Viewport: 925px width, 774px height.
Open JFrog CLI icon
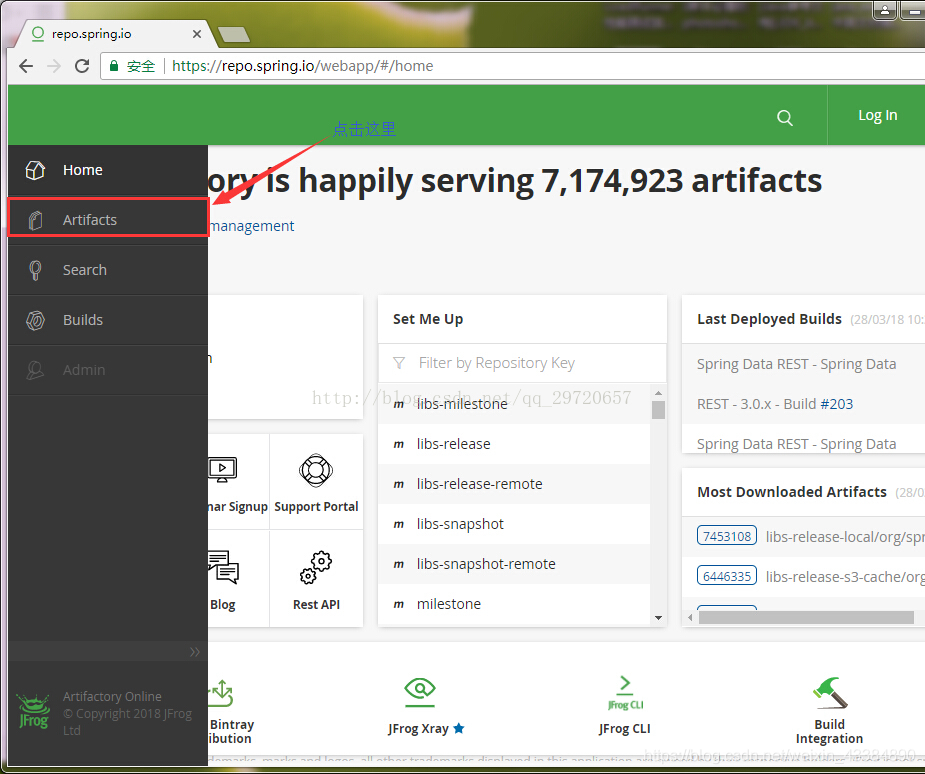pos(625,693)
